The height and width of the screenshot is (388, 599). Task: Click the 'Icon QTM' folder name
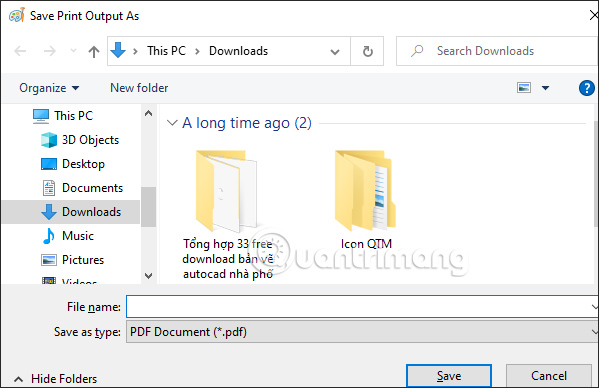coord(366,244)
